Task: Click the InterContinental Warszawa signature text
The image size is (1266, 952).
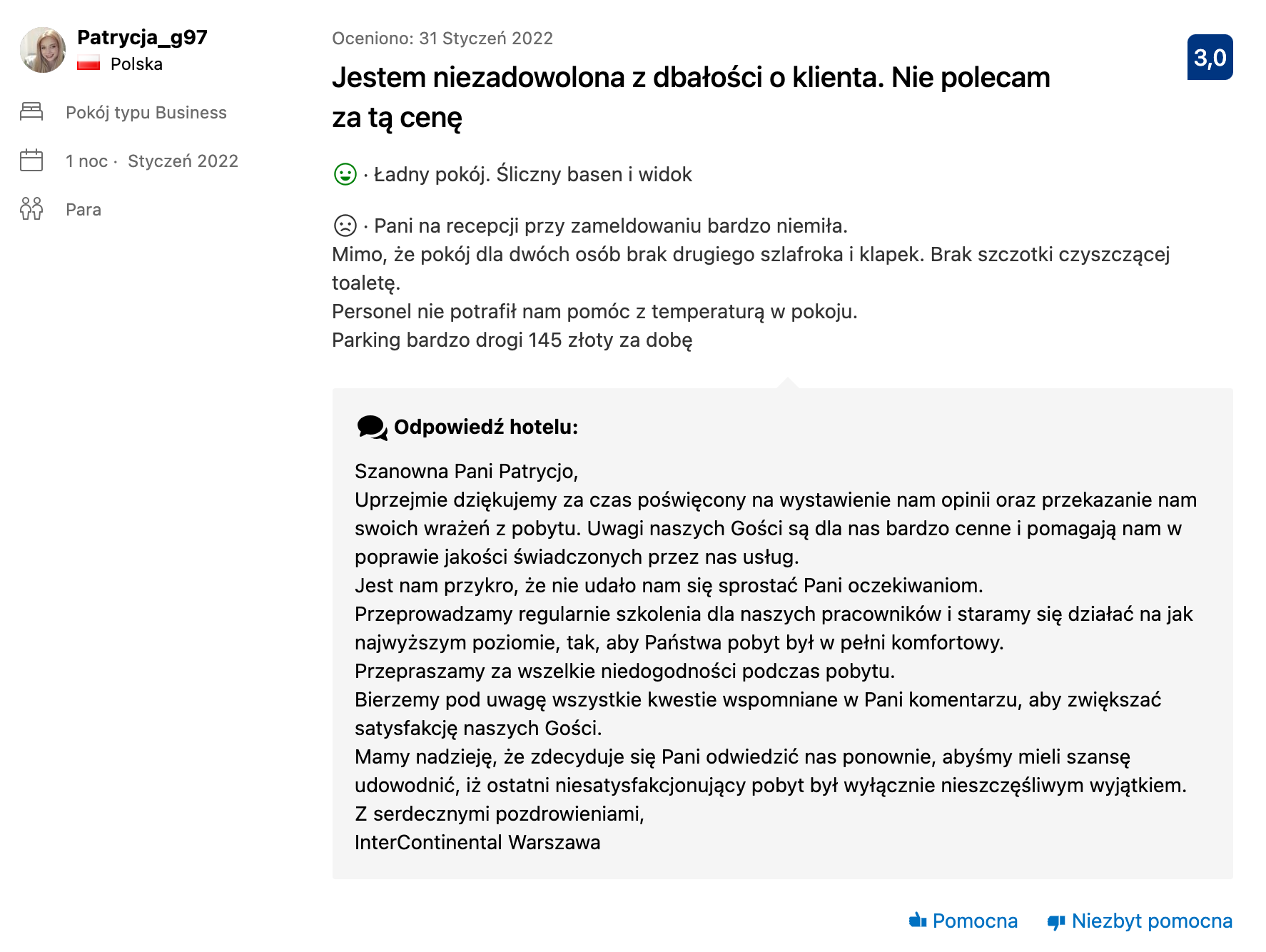Action: [477, 842]
